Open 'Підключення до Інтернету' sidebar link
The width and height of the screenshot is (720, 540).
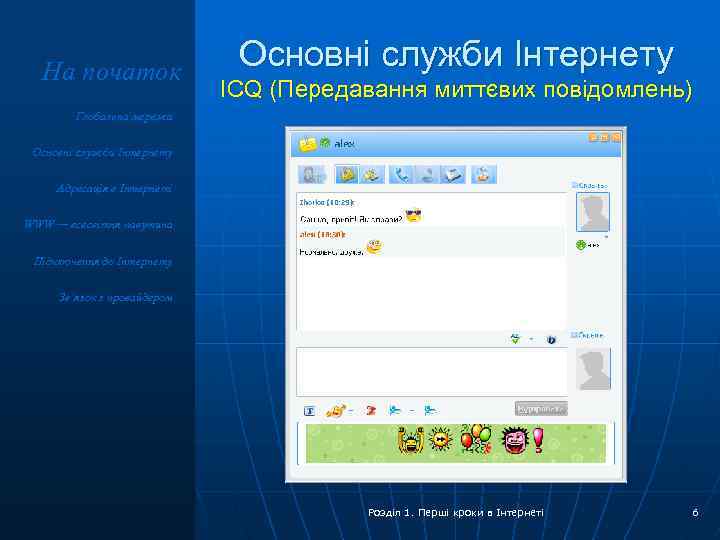pyautogui.click(x=103, y=262)
